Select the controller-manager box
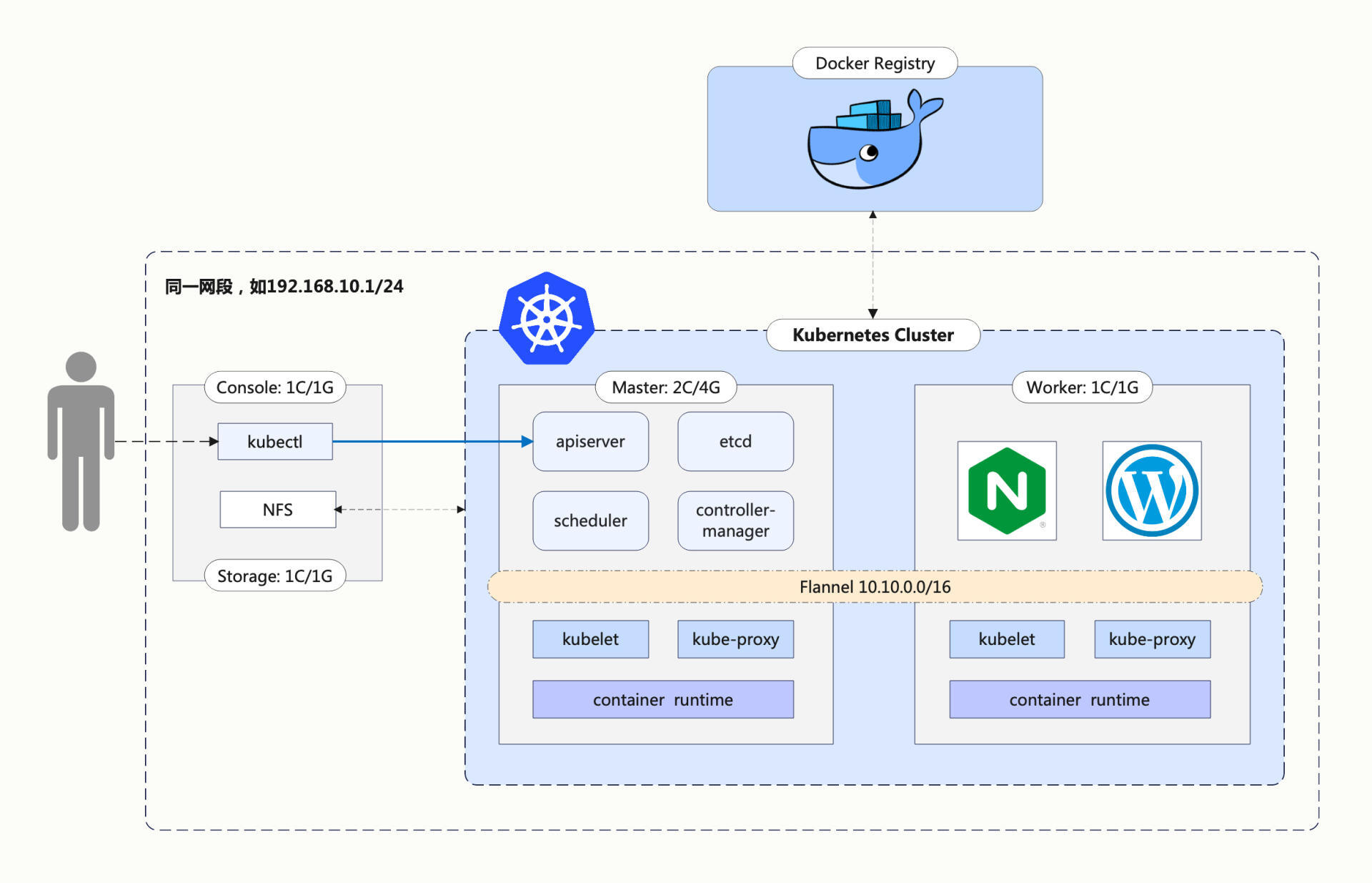The width and height of the screenshot is (1372, 883). 735,521
